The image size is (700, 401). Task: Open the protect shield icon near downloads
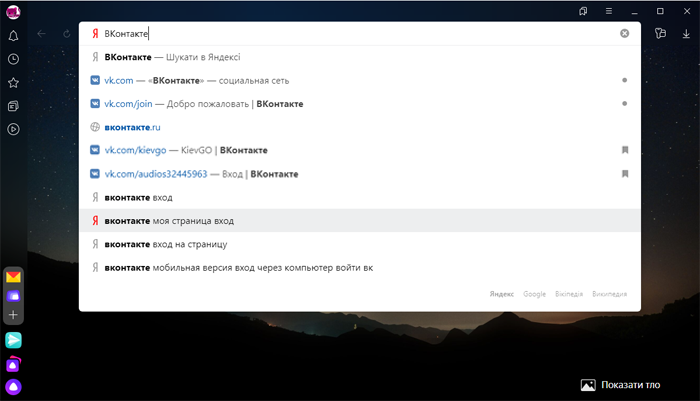660,33
